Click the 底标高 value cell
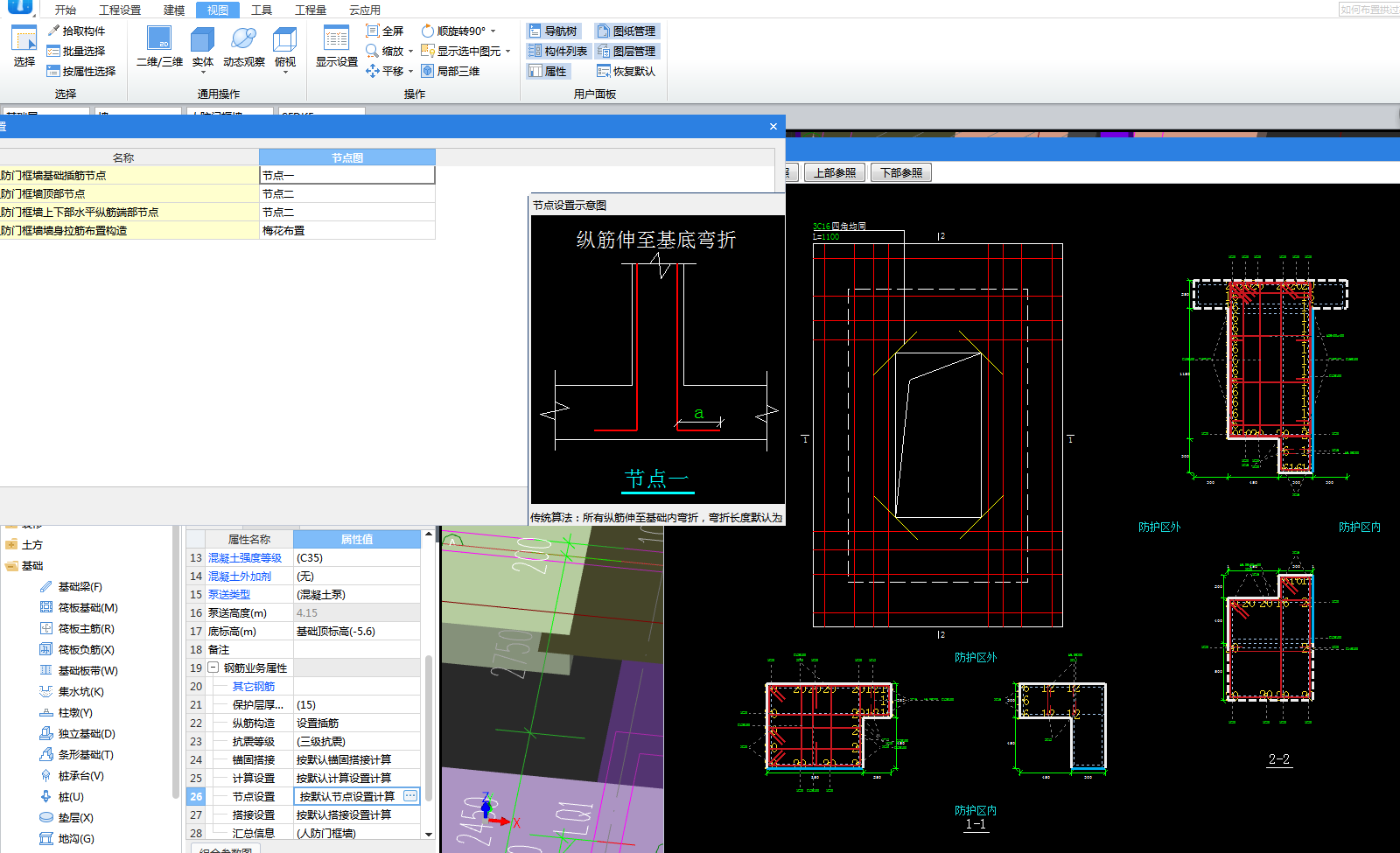Viewport: 1400px width, 853px height. click(x=357, y=632)
